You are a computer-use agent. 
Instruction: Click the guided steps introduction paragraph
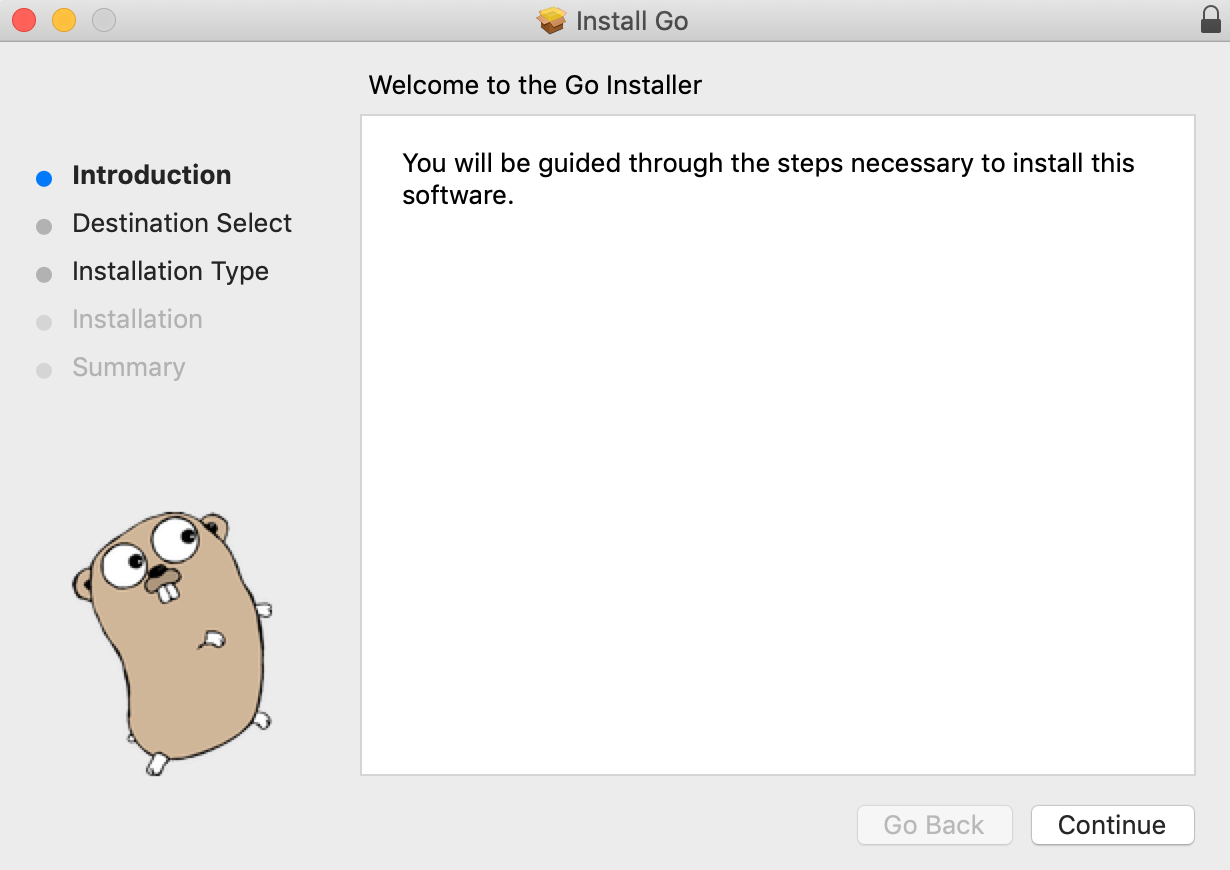(767, 178)
